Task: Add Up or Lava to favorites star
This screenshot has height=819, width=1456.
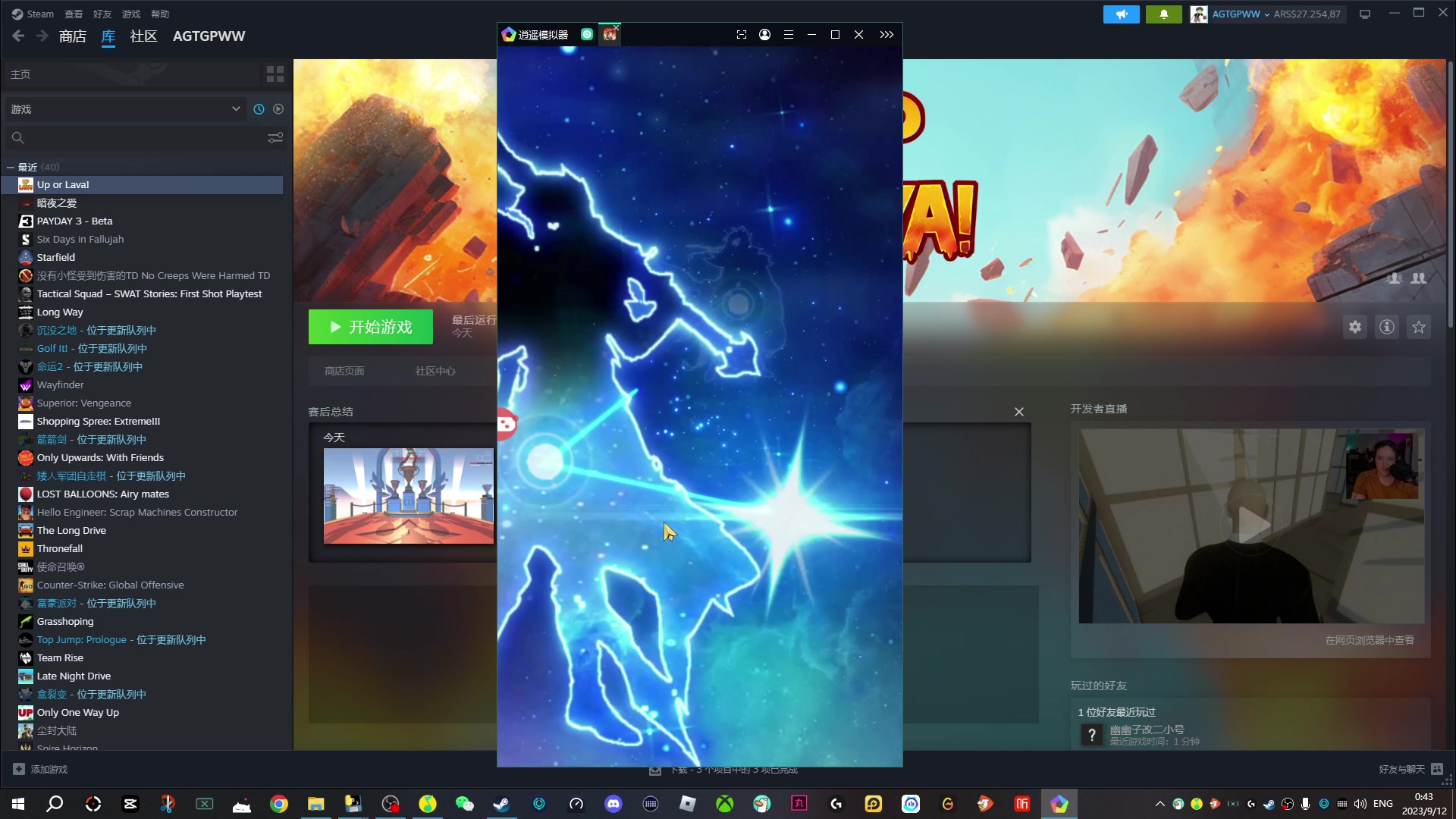Action: click(1419, 327)
